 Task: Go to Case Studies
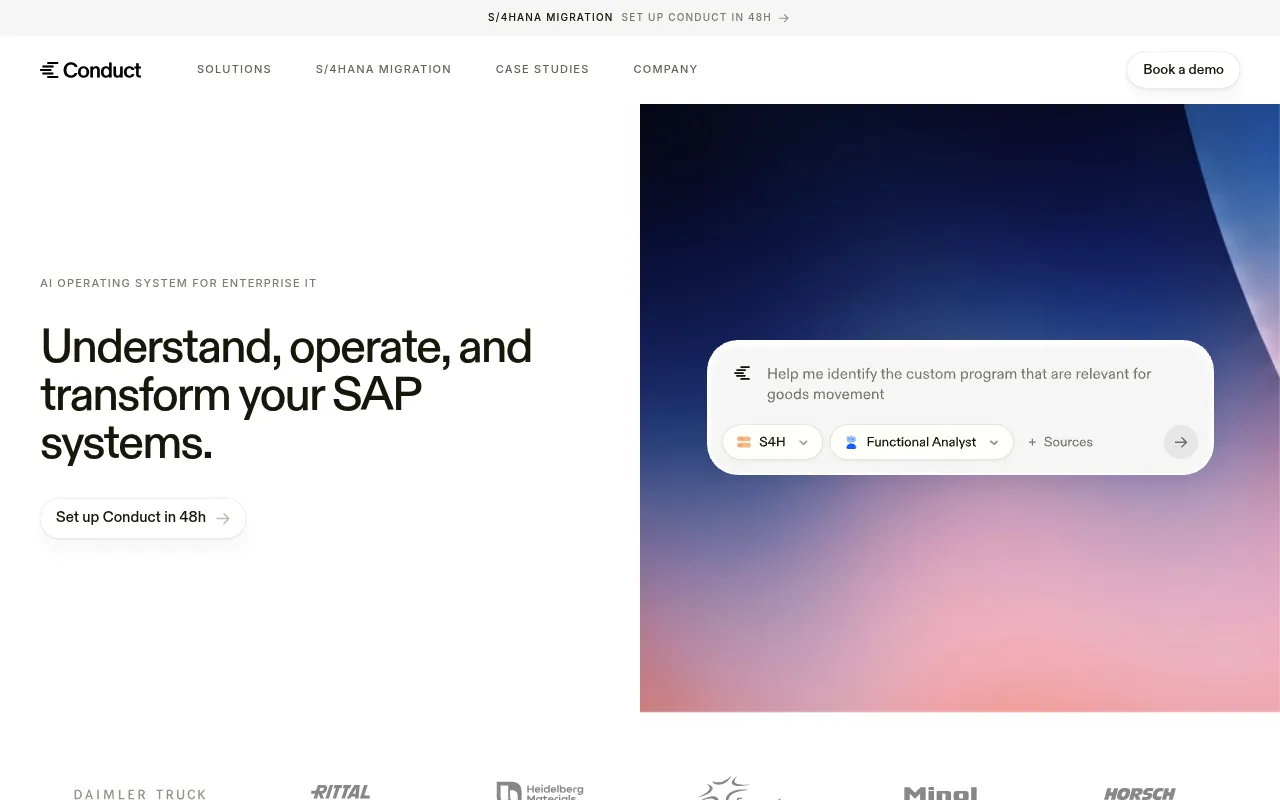[x=542, y=69]
